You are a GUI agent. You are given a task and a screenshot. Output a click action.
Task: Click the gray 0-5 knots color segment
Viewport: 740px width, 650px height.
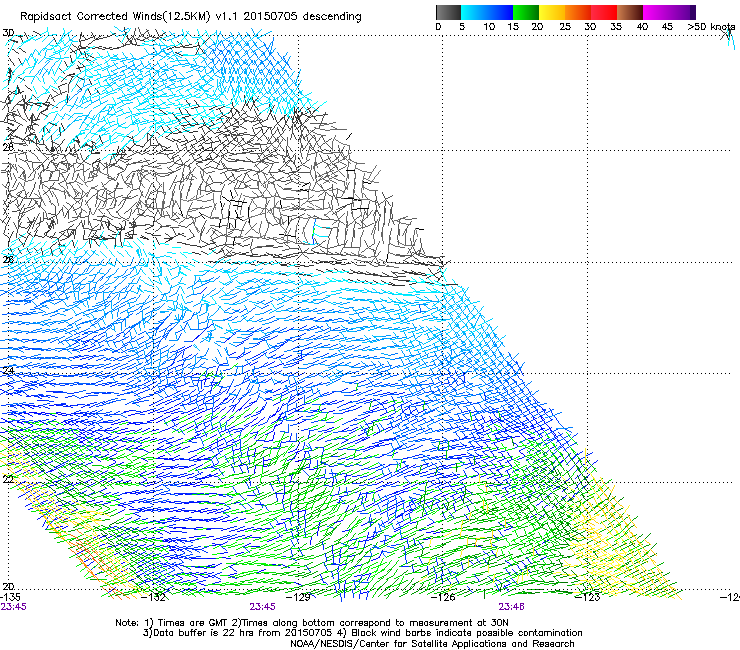tap(448, 12)
